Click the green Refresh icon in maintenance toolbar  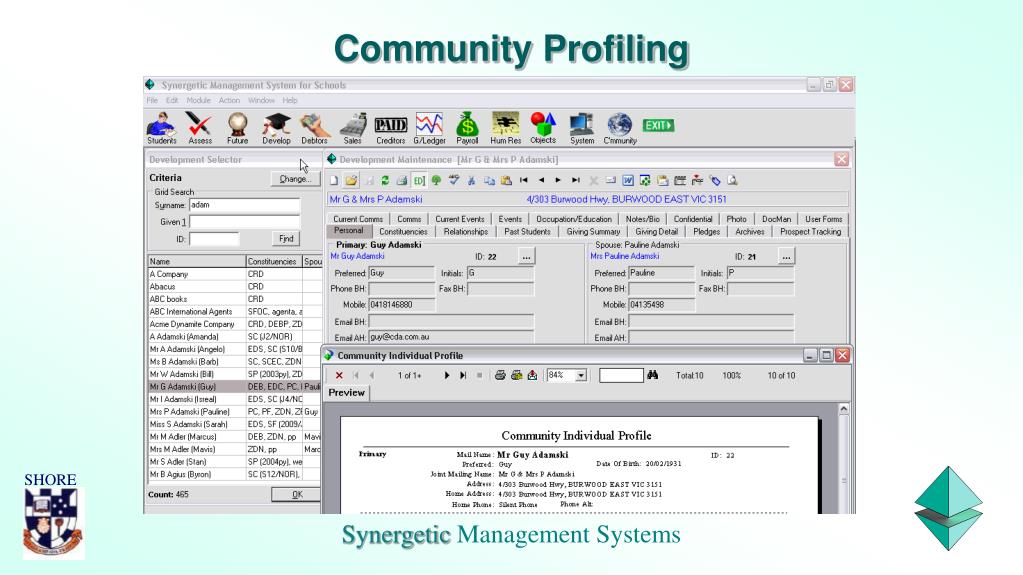tap(385, 181)
